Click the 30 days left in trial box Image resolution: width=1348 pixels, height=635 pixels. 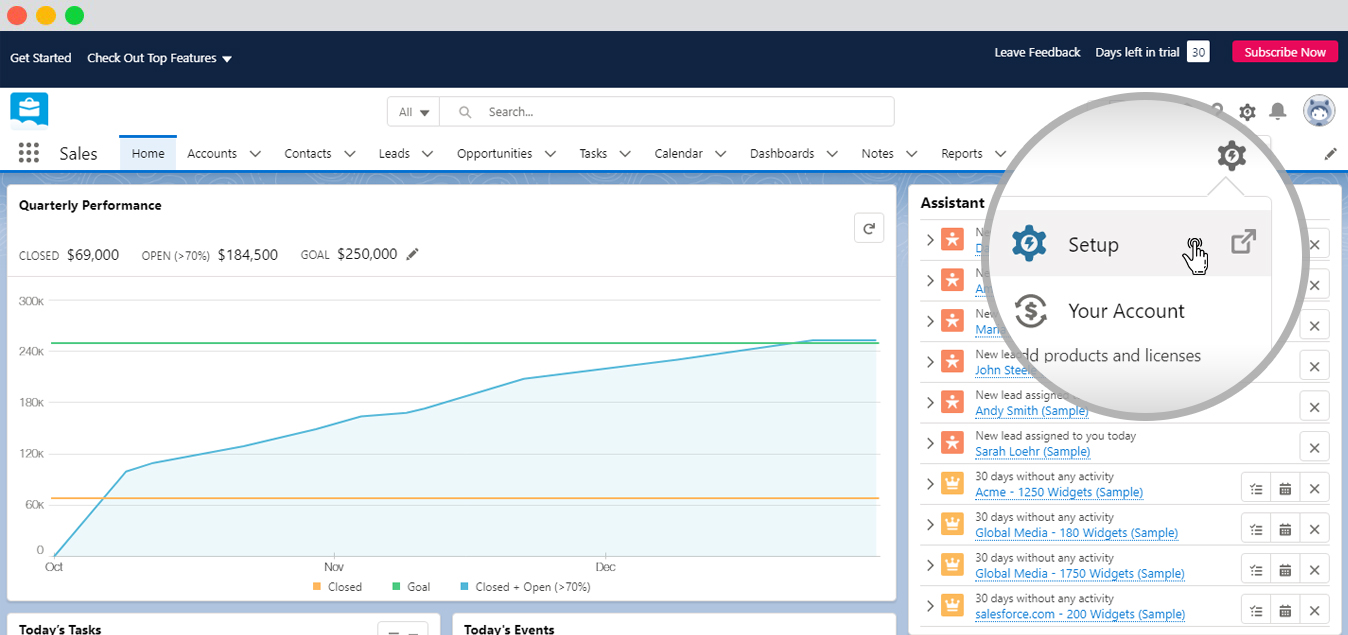pos(1198,52)
